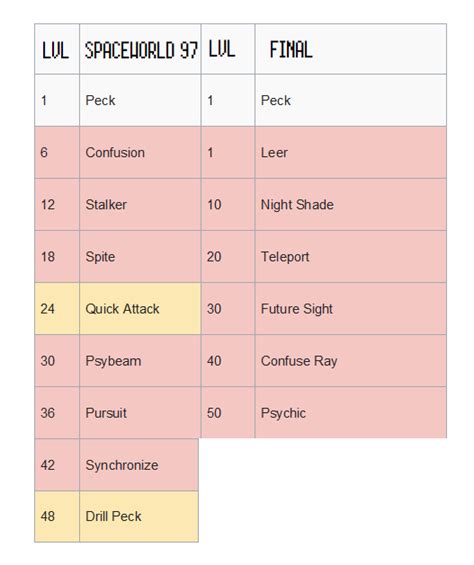This screenshot has height=565, width=474.
Task: Select the Confusion move cell
Action: click(140, 152)
